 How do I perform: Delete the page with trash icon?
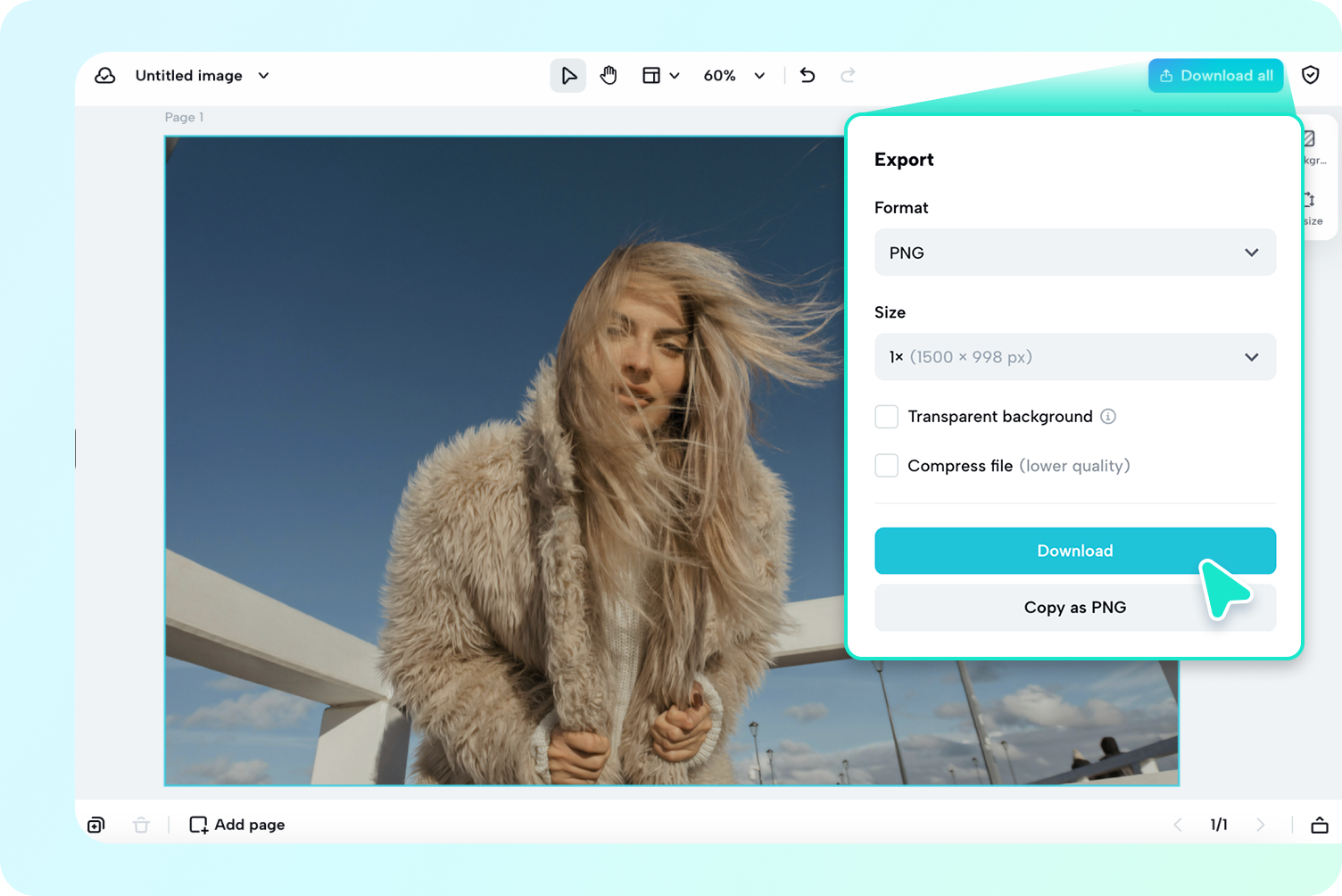tap(141, 825)
